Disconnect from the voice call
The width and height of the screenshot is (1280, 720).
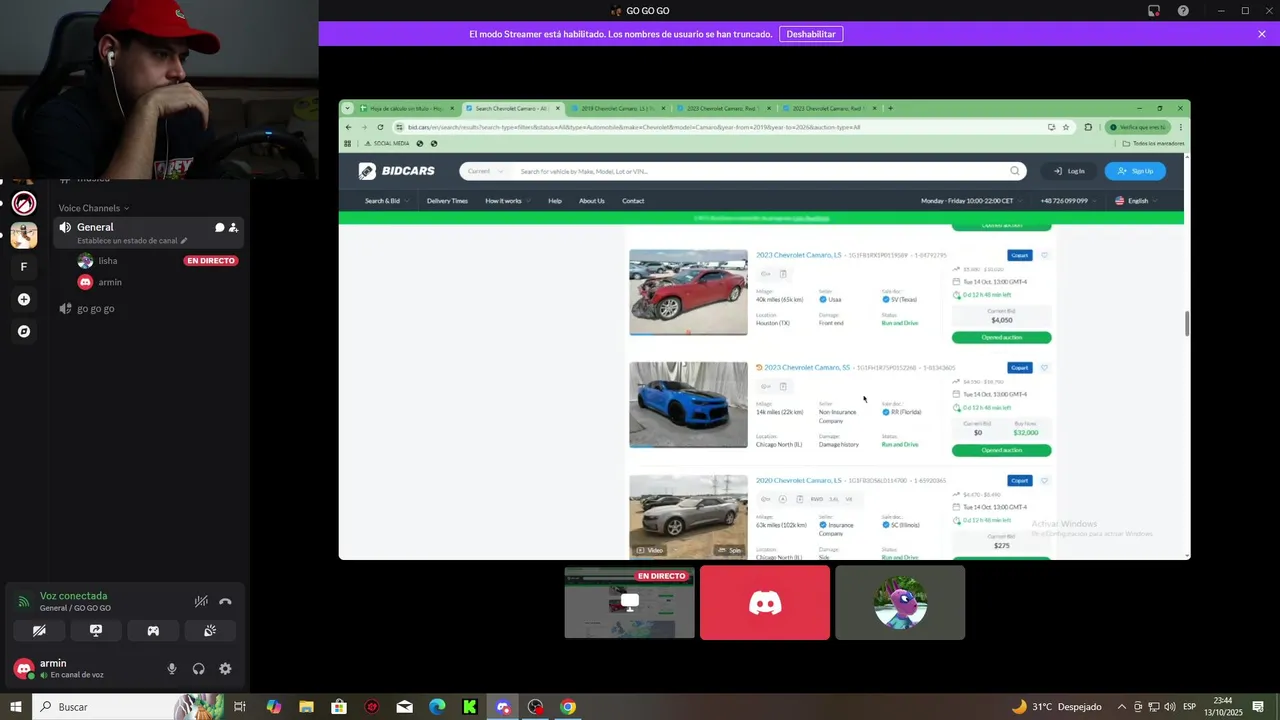click(225, 601)
